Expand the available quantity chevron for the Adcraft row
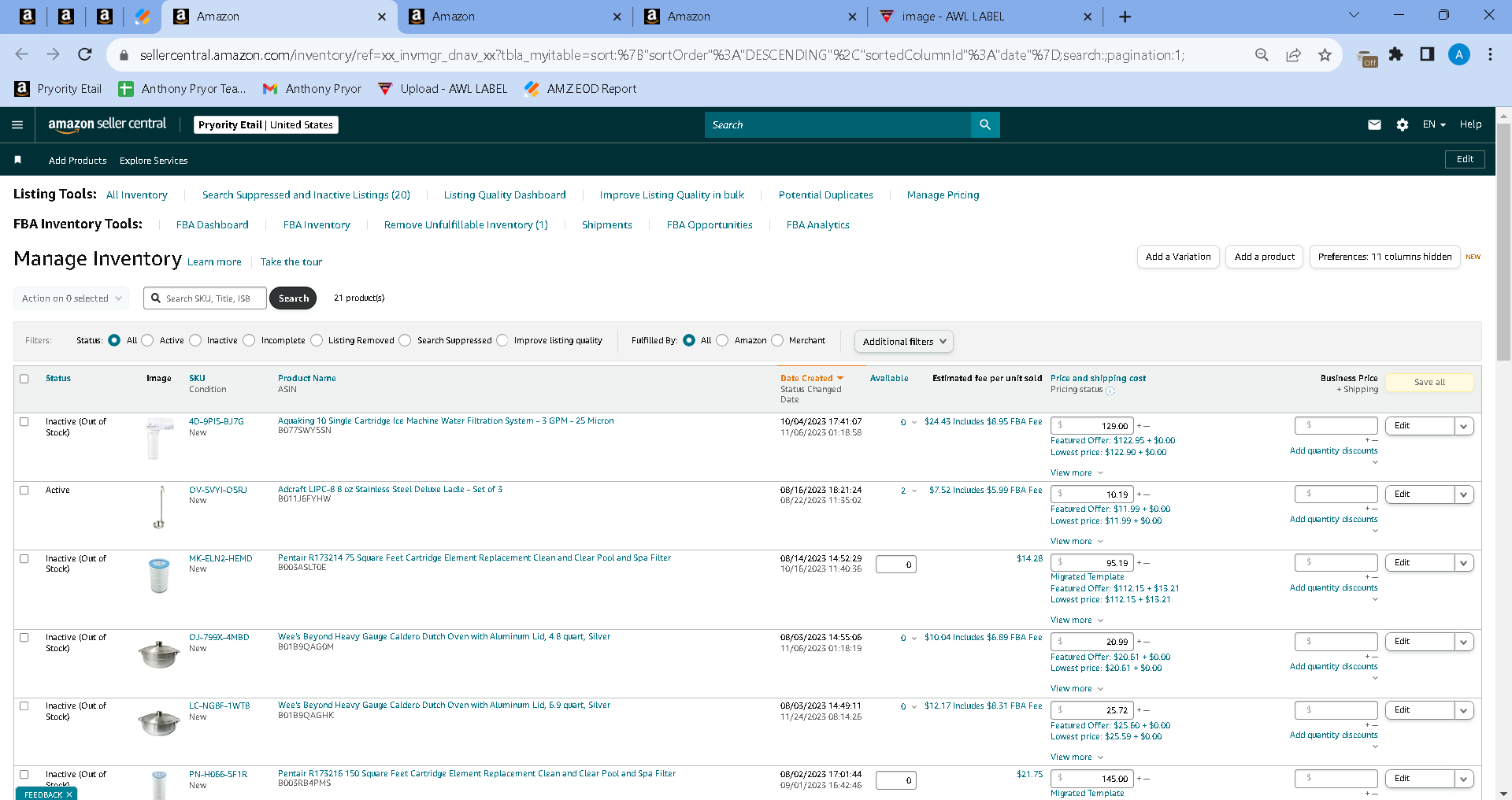This screenshot has width=1512, height=800. (914, 491)
